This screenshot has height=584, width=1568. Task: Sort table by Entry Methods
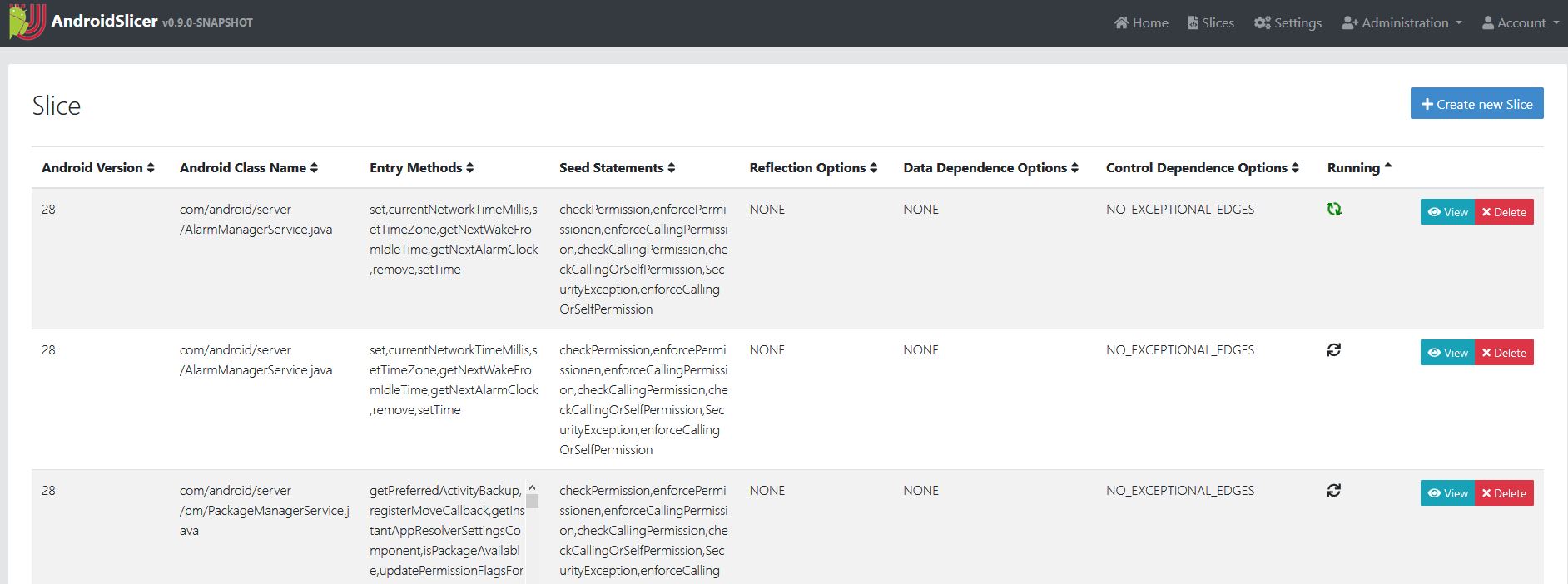[421, 168]
